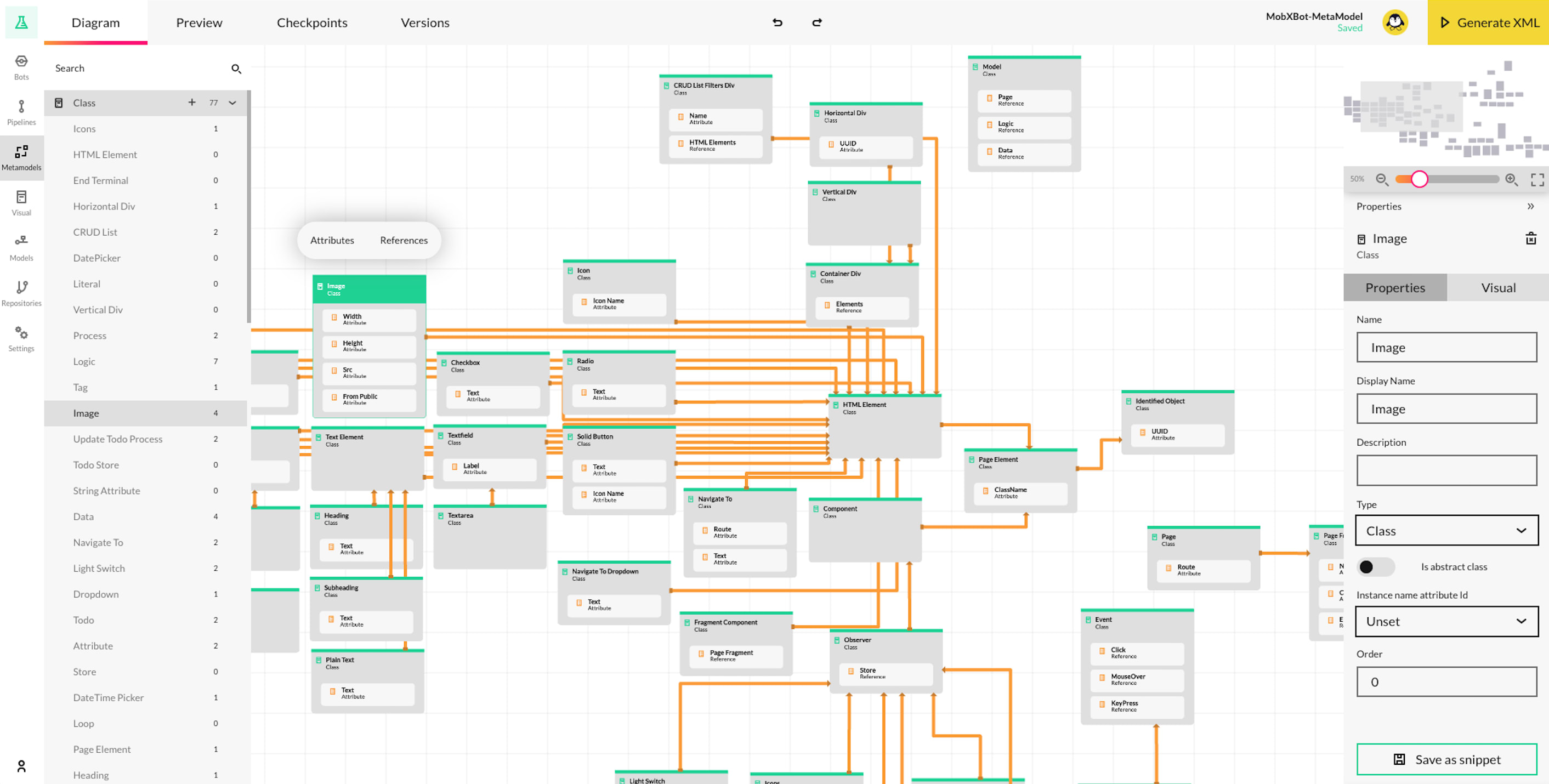Switch to the Preview tab

point(199,22)
